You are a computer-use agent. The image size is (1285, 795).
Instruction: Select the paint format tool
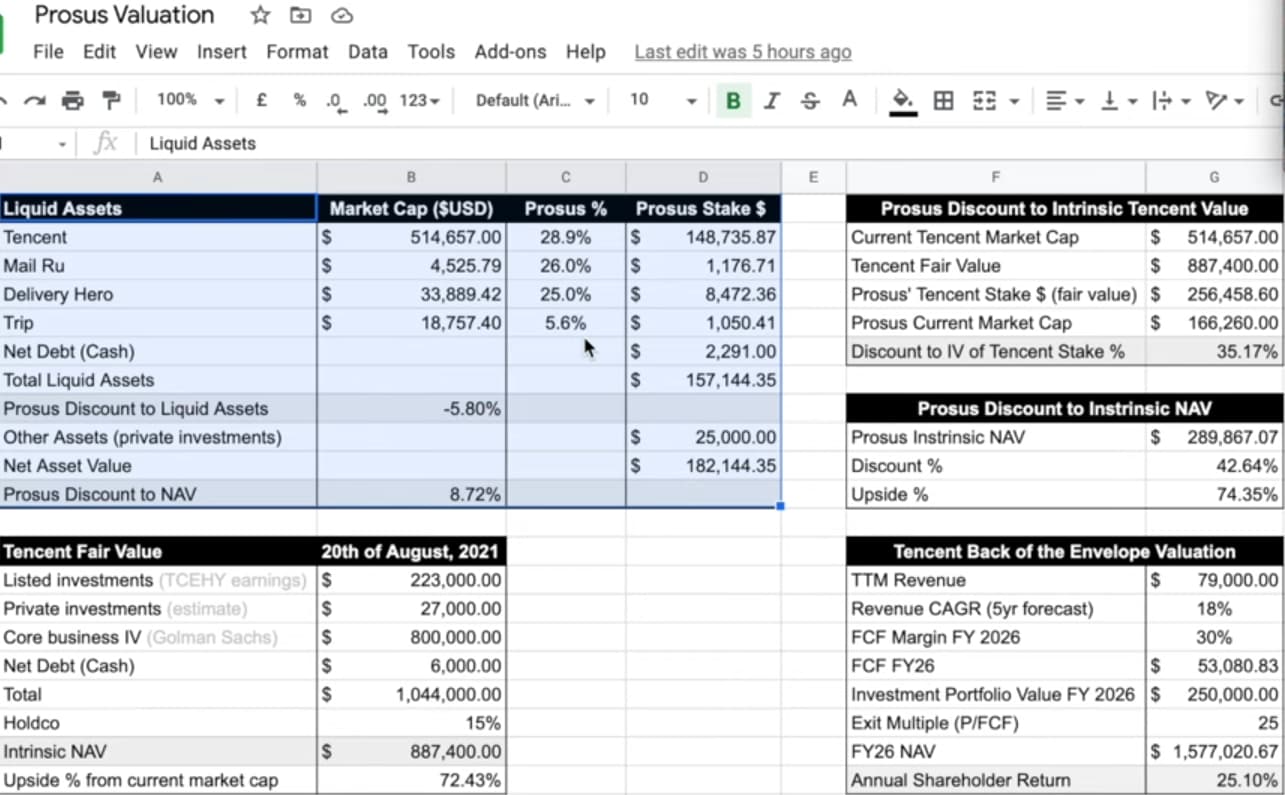[112, 100]
